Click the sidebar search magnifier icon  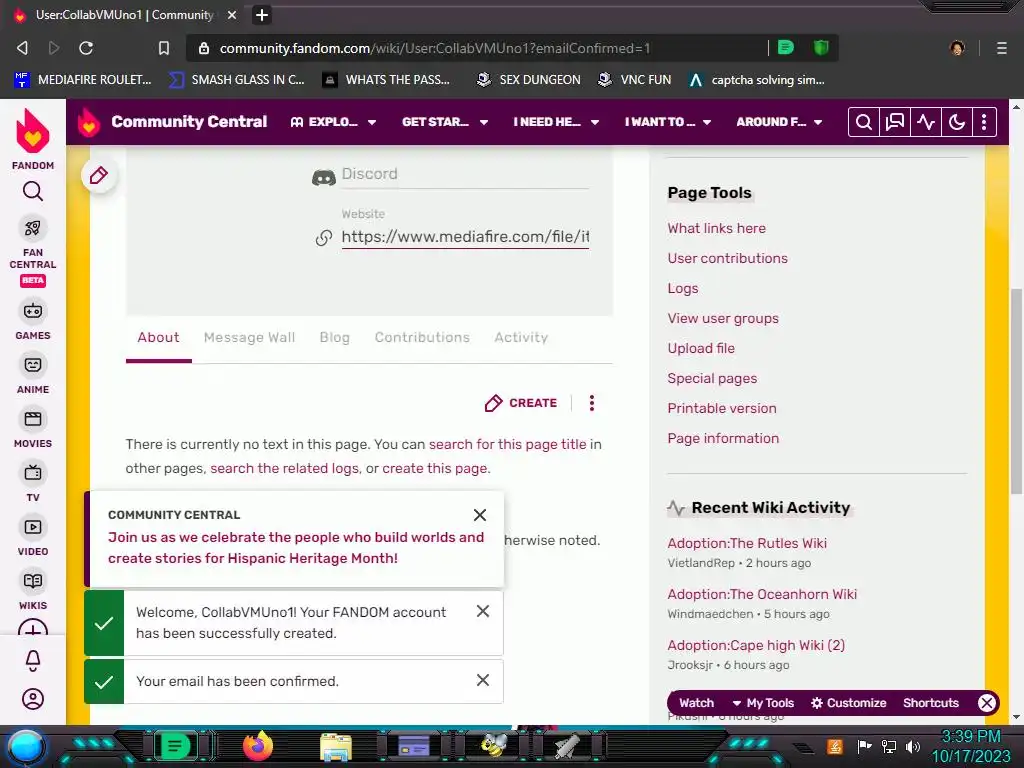point(33,191)
